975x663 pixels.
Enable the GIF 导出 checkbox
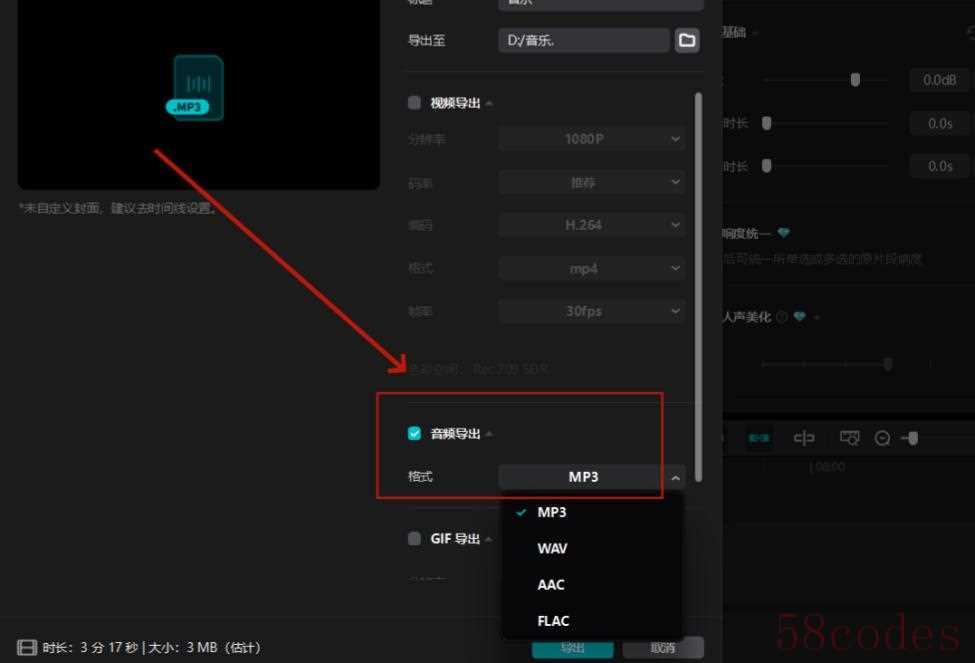pyautogui.click(x=414, y=538)
